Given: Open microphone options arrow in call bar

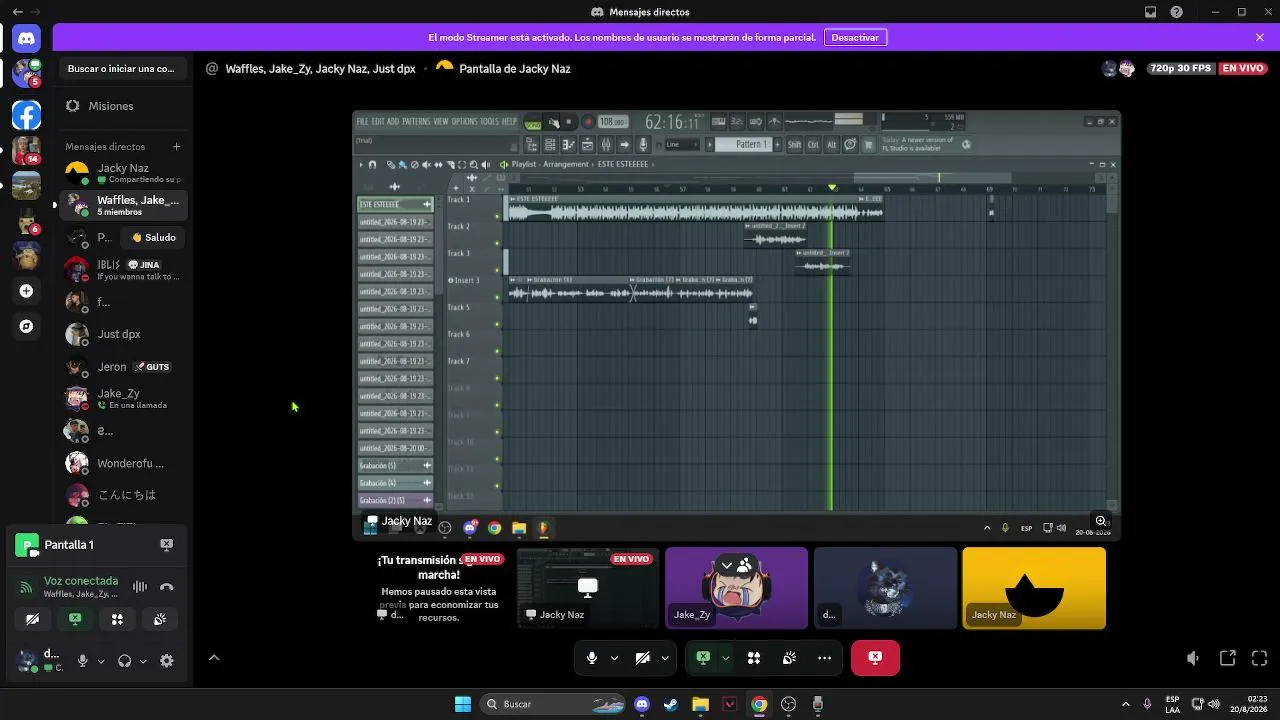Looking at the screenshot, I should point(614,658).
